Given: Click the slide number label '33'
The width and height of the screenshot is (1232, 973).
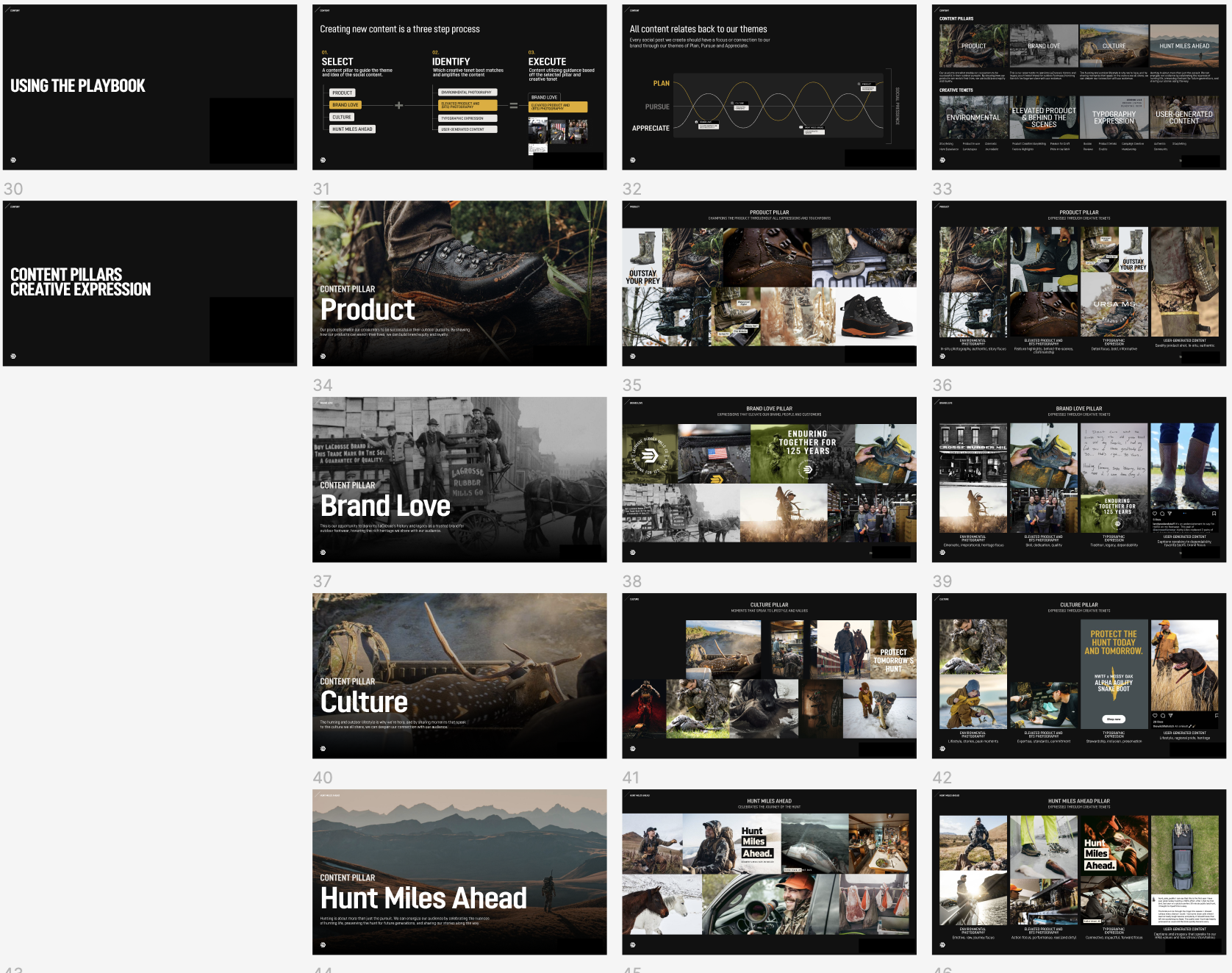Looking at the screenshot, I should coord(942,189).
